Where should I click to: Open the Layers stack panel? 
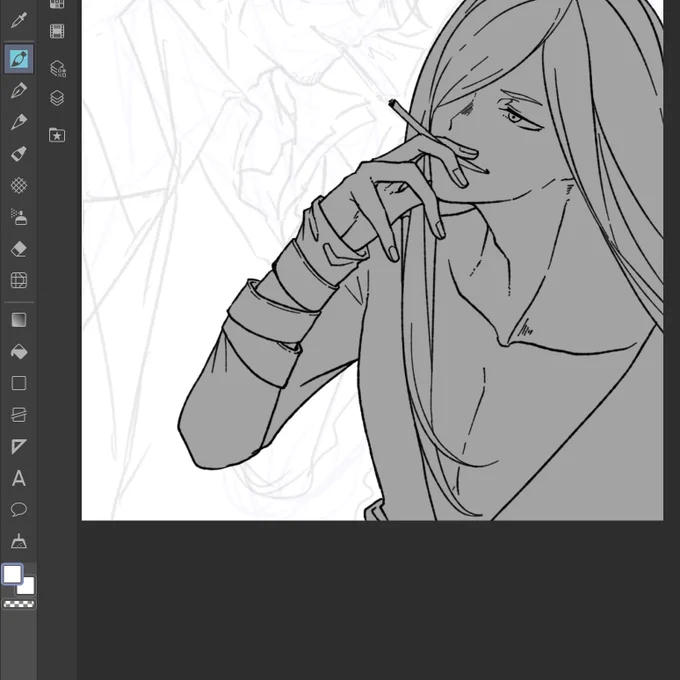57,98
